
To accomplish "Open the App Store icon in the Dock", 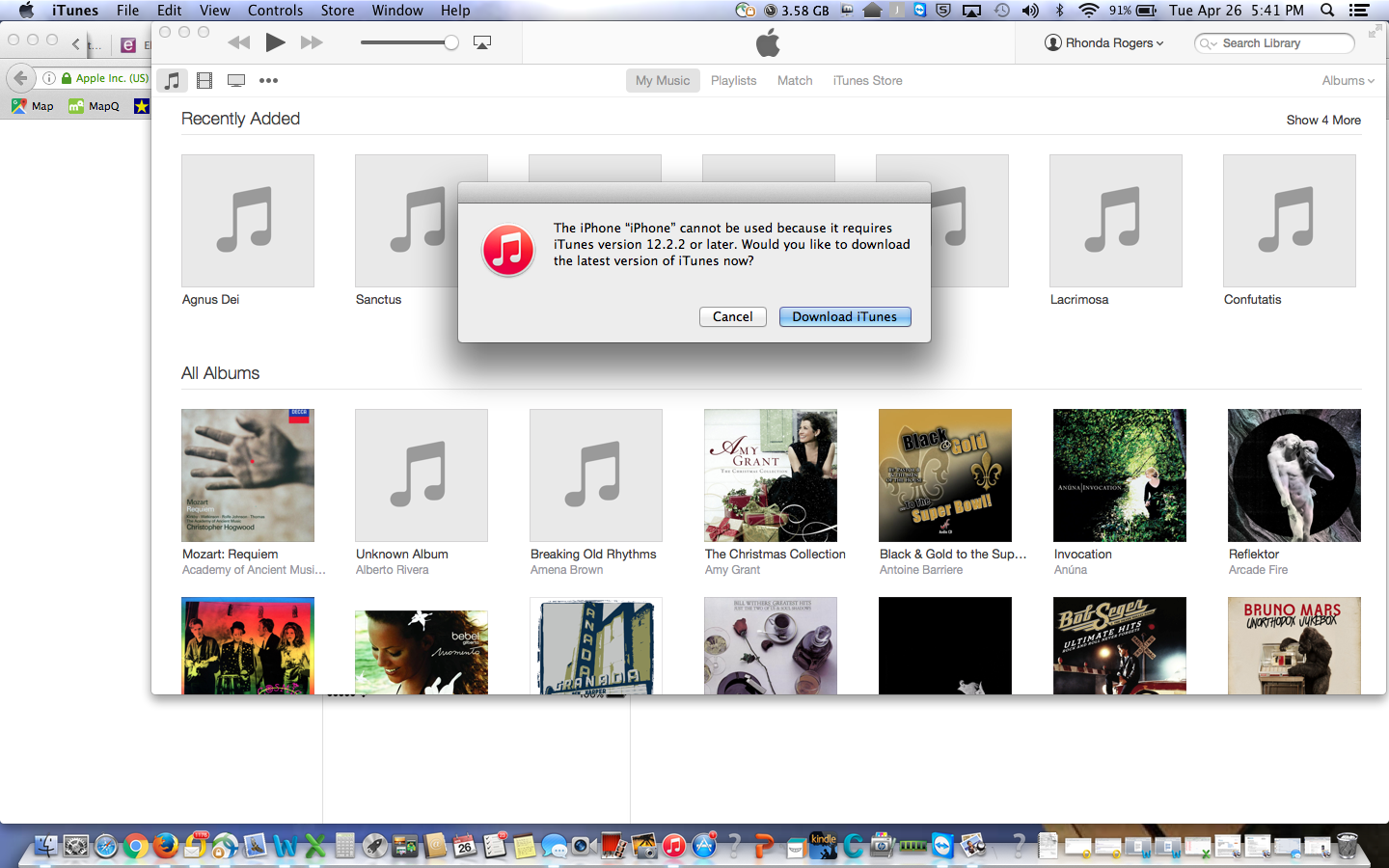I will 704,846.
